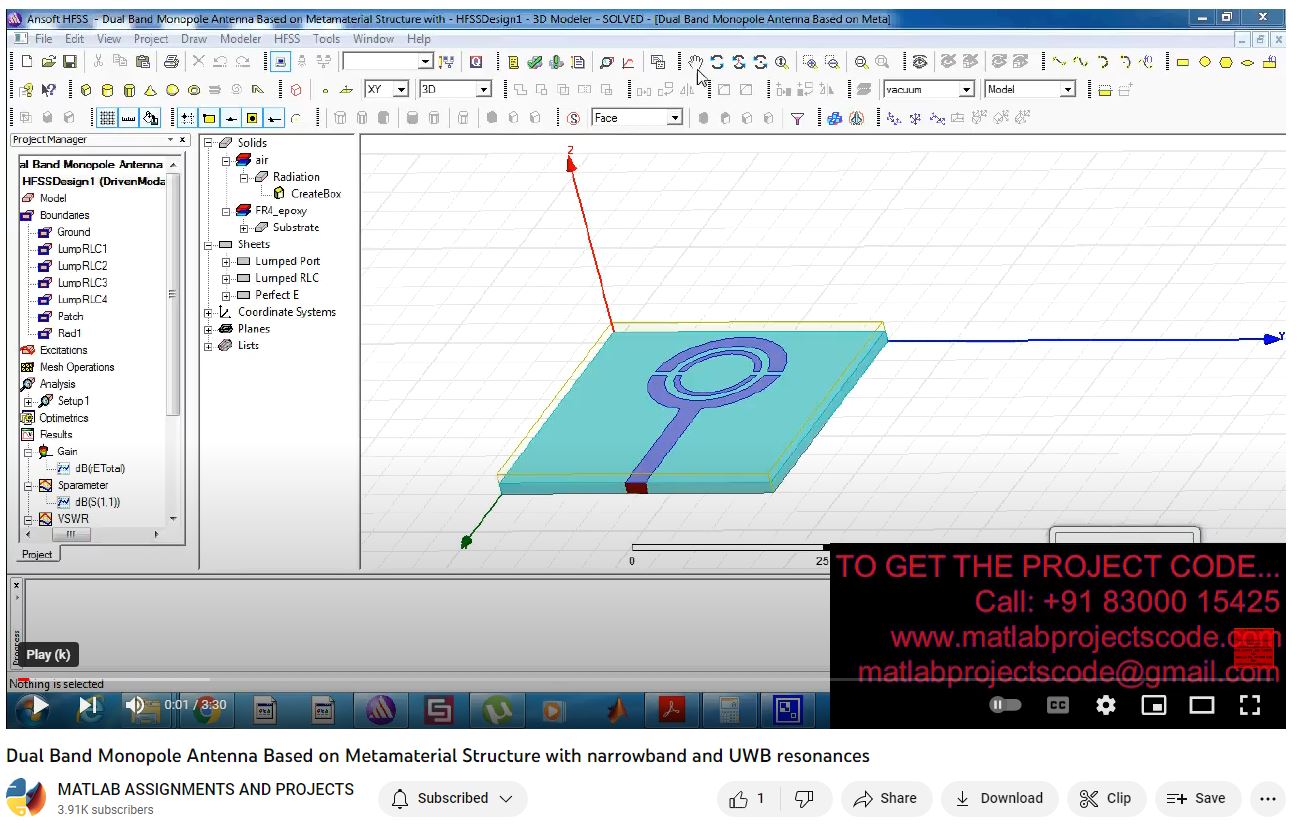Select LumpRLC3 in the project tree

(x=82, y=283)
